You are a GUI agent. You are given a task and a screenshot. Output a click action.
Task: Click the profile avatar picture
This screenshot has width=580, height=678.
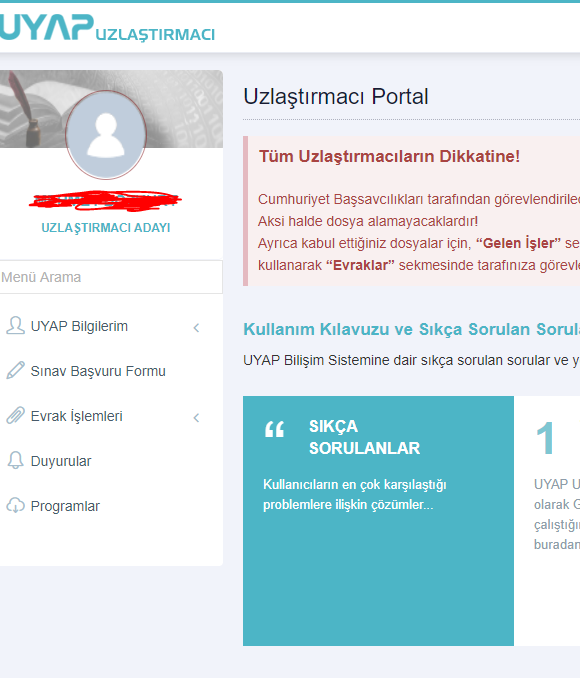tap(106, 134)
